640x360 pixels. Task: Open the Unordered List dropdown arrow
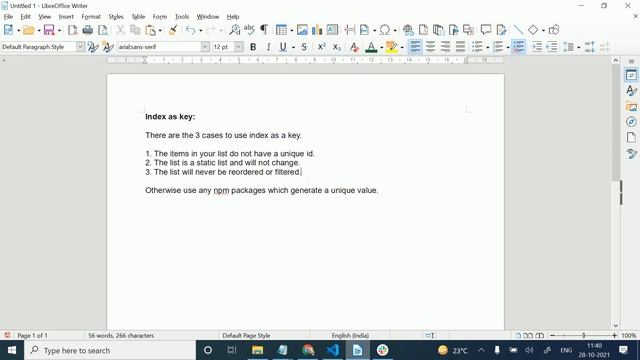(x=488, y=47)
